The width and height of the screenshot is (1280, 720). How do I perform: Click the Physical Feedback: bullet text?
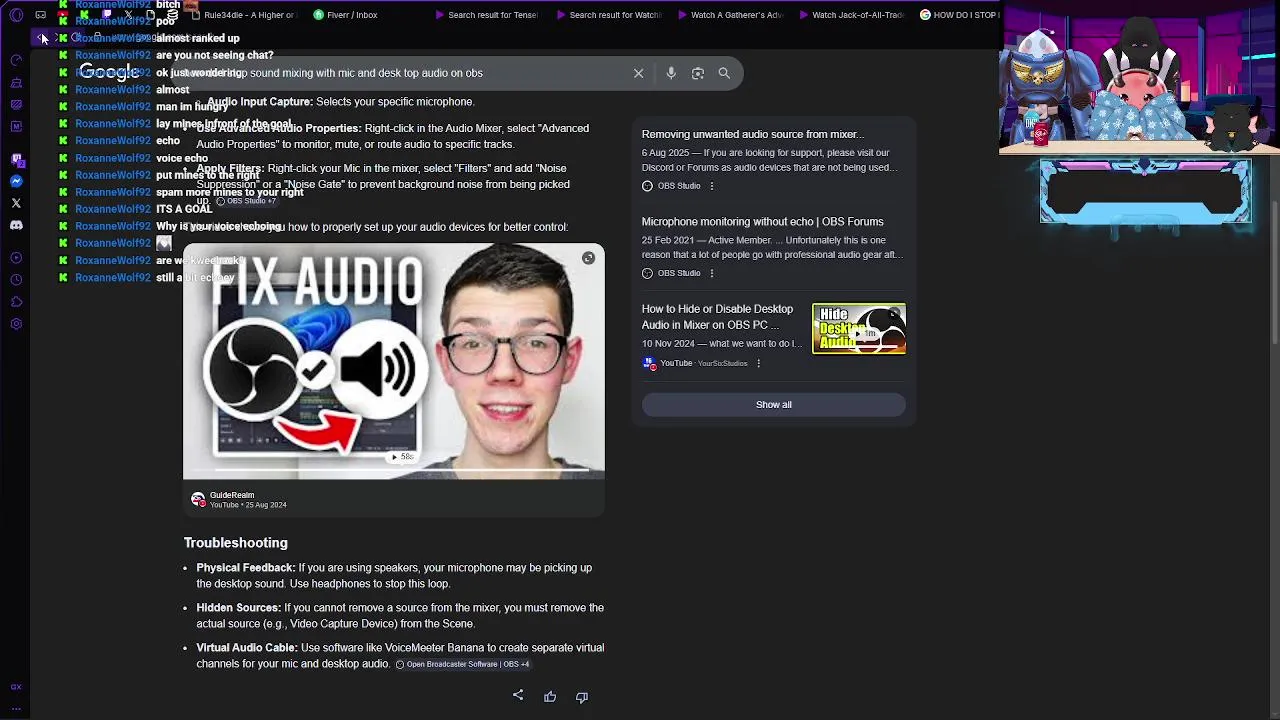click(x=246, y=568)
